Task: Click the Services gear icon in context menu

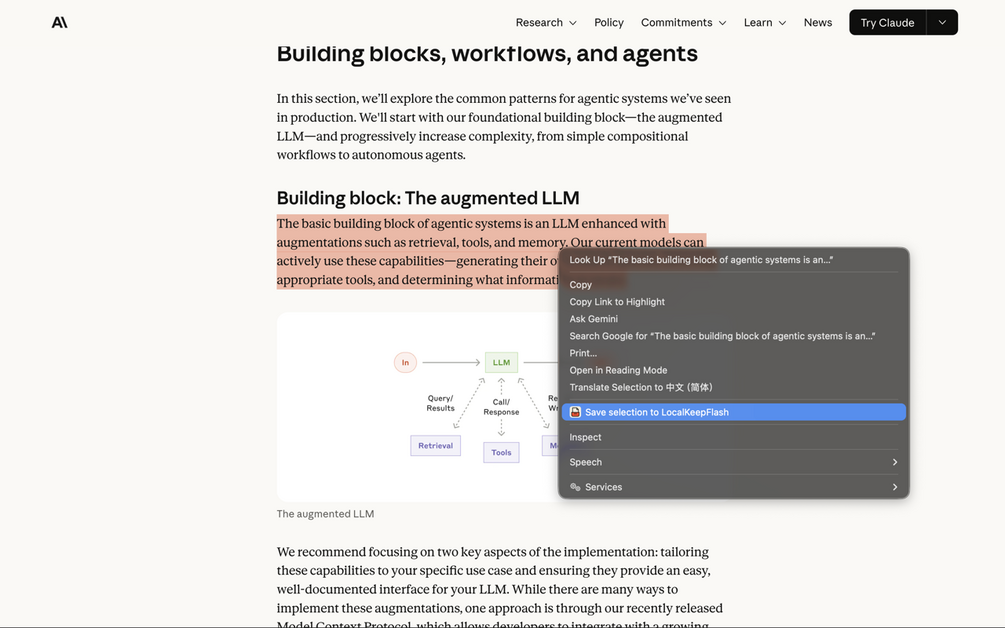Action: [575, 487]
